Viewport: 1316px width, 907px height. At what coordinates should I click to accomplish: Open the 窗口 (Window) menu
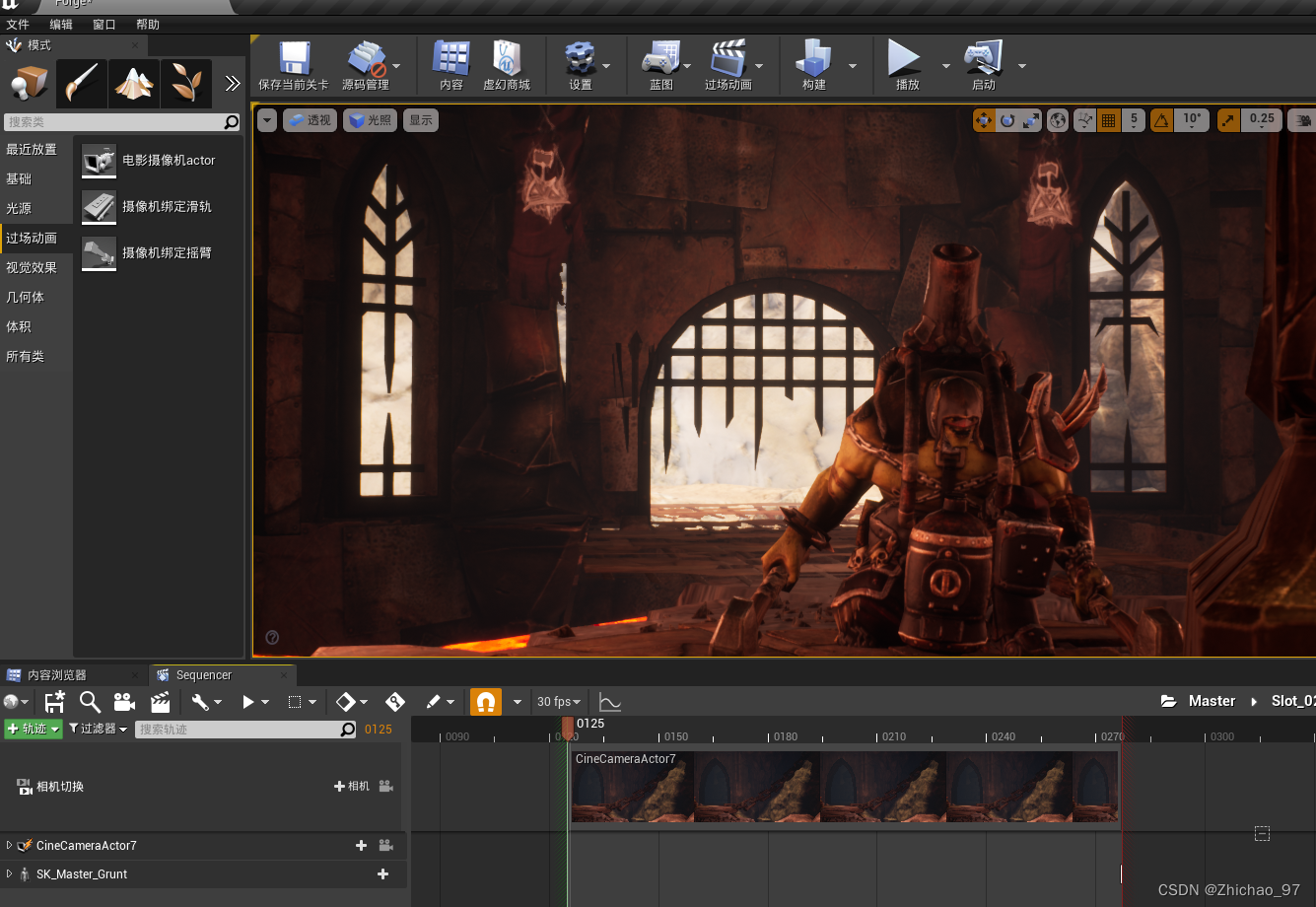[x=104, y=25]
